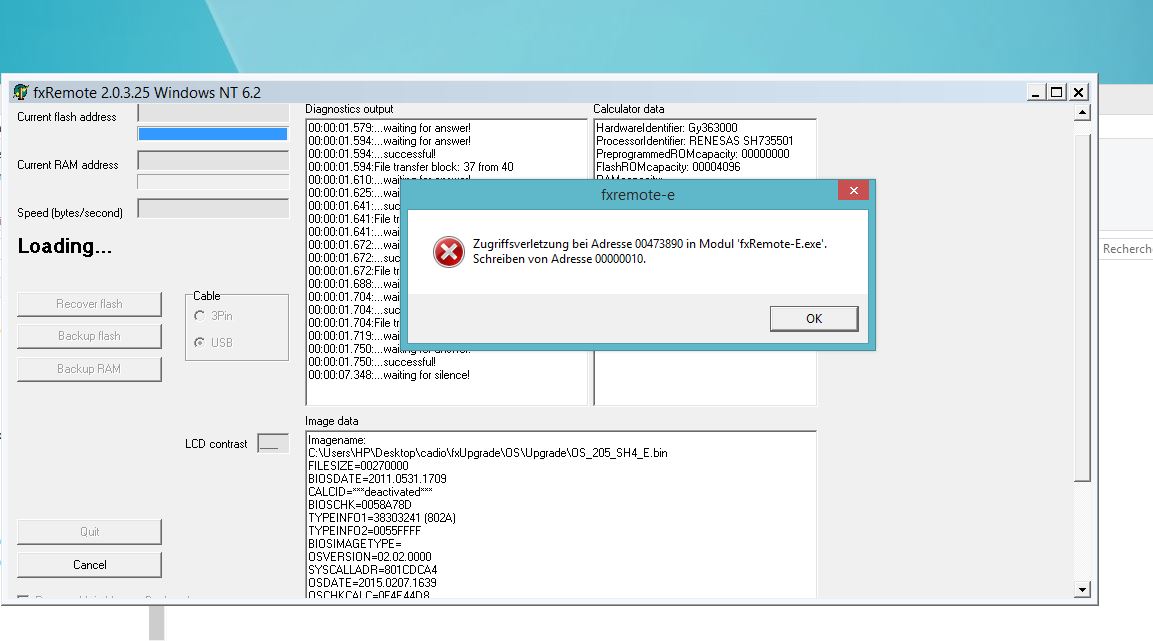Click the TYPEINFO2=0055FFFF line
Screen dimensions: 1153x641
point(365,531)
